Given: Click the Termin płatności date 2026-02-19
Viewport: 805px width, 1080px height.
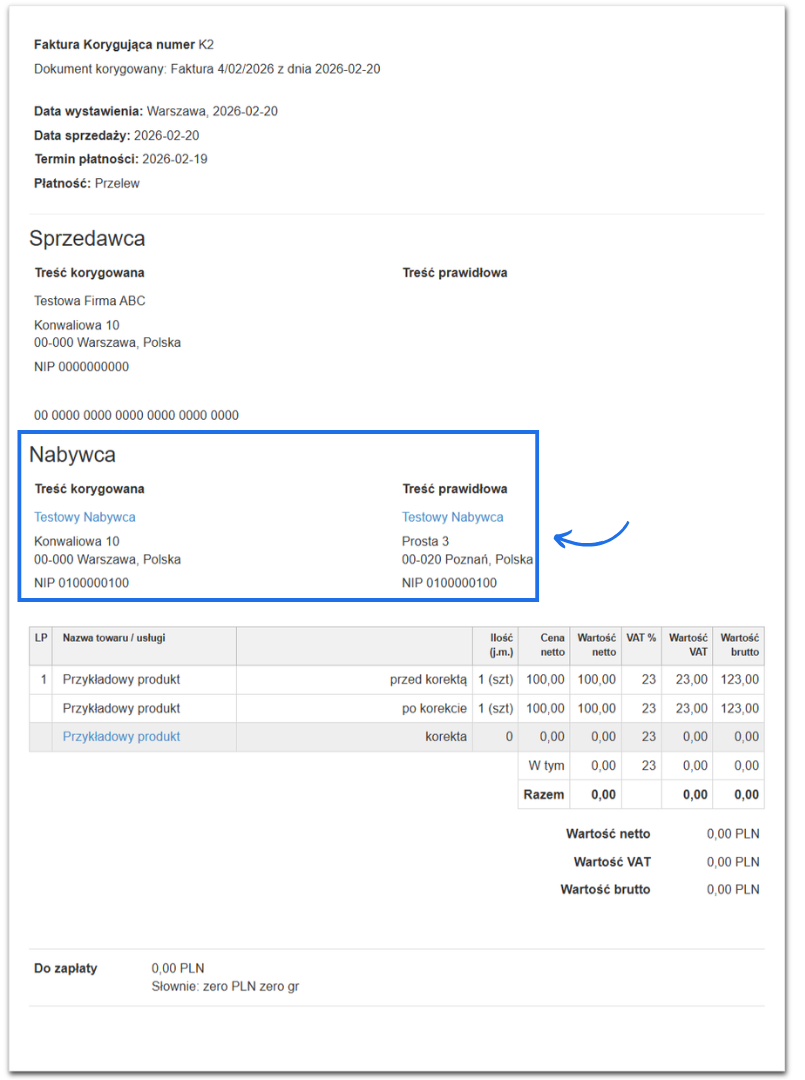Looking at the screenshot, I should (175, 159).
